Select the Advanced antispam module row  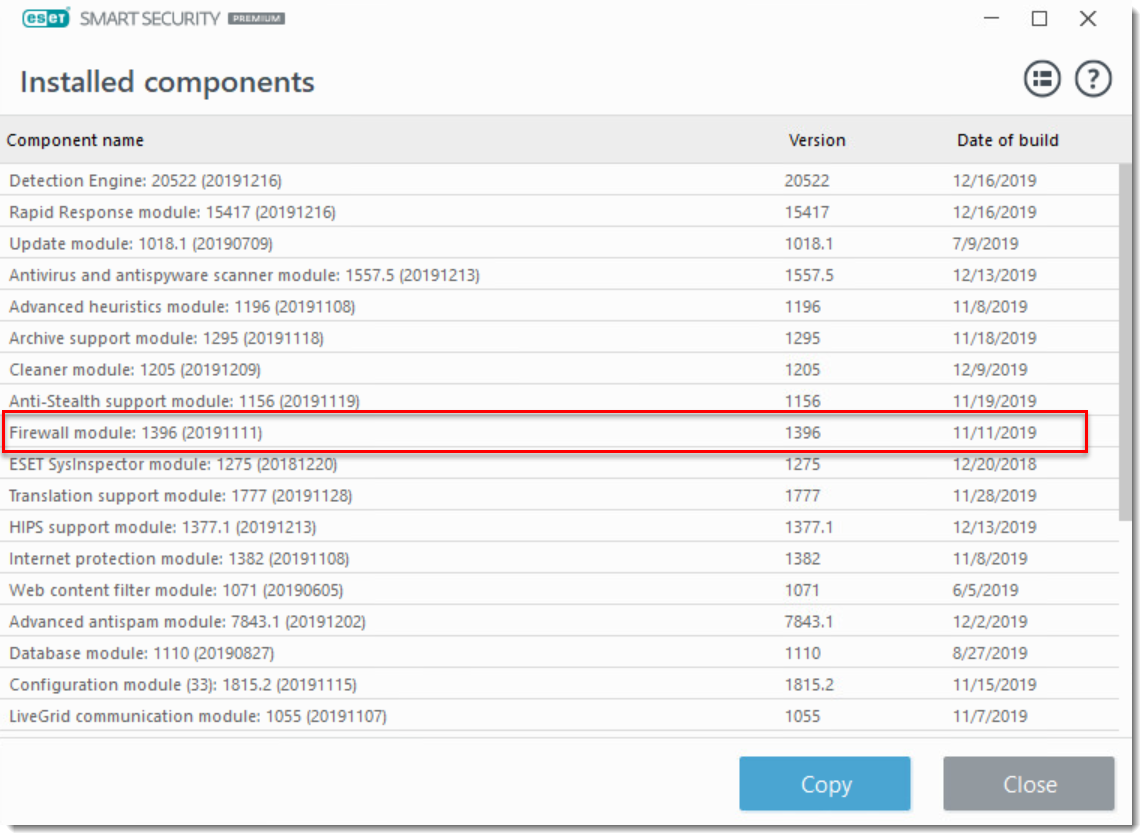click(x=560, y=620)
